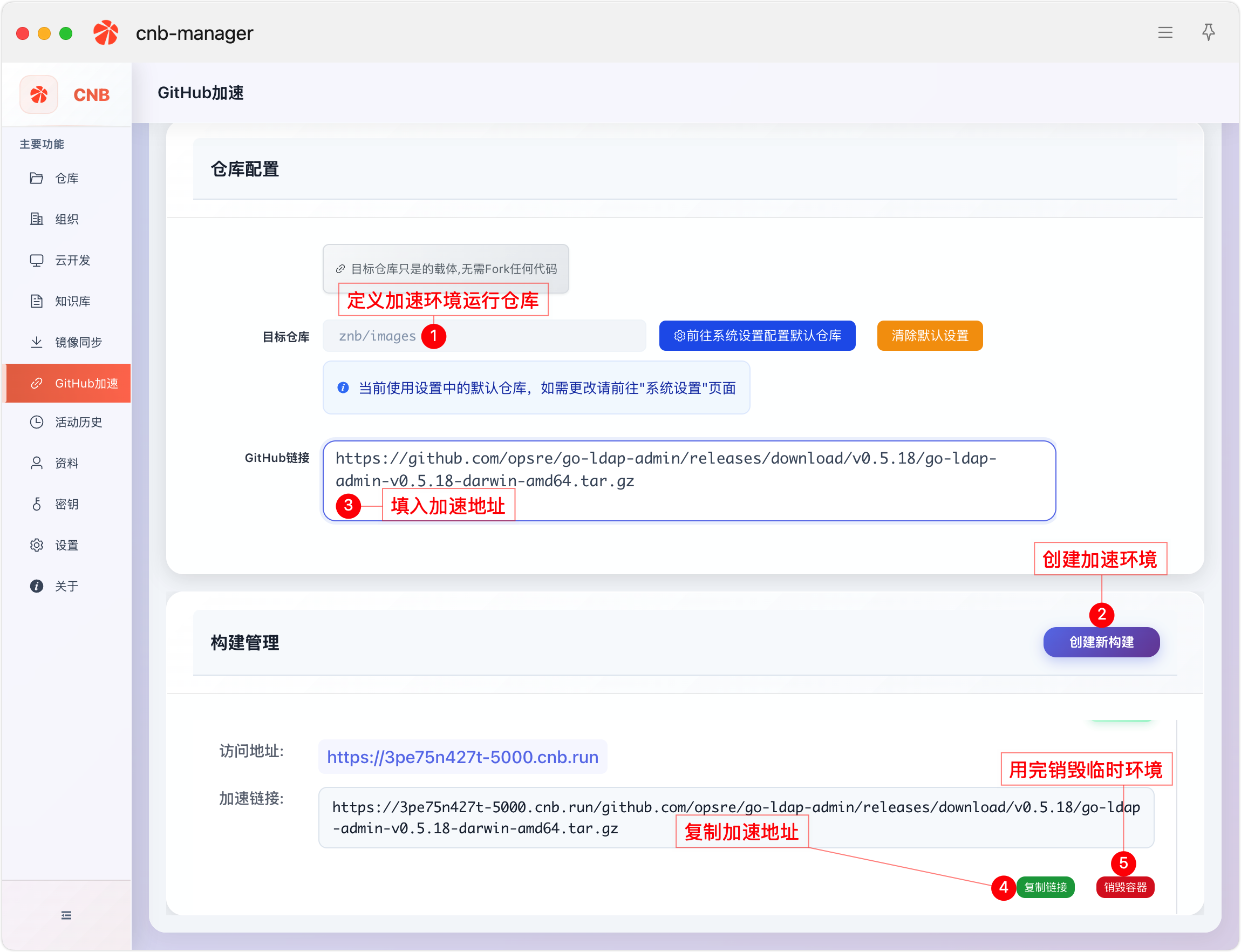Click the 仓库配置 section heading
This screenshot has width=1241, height=952.
click(x=244, y=169)
